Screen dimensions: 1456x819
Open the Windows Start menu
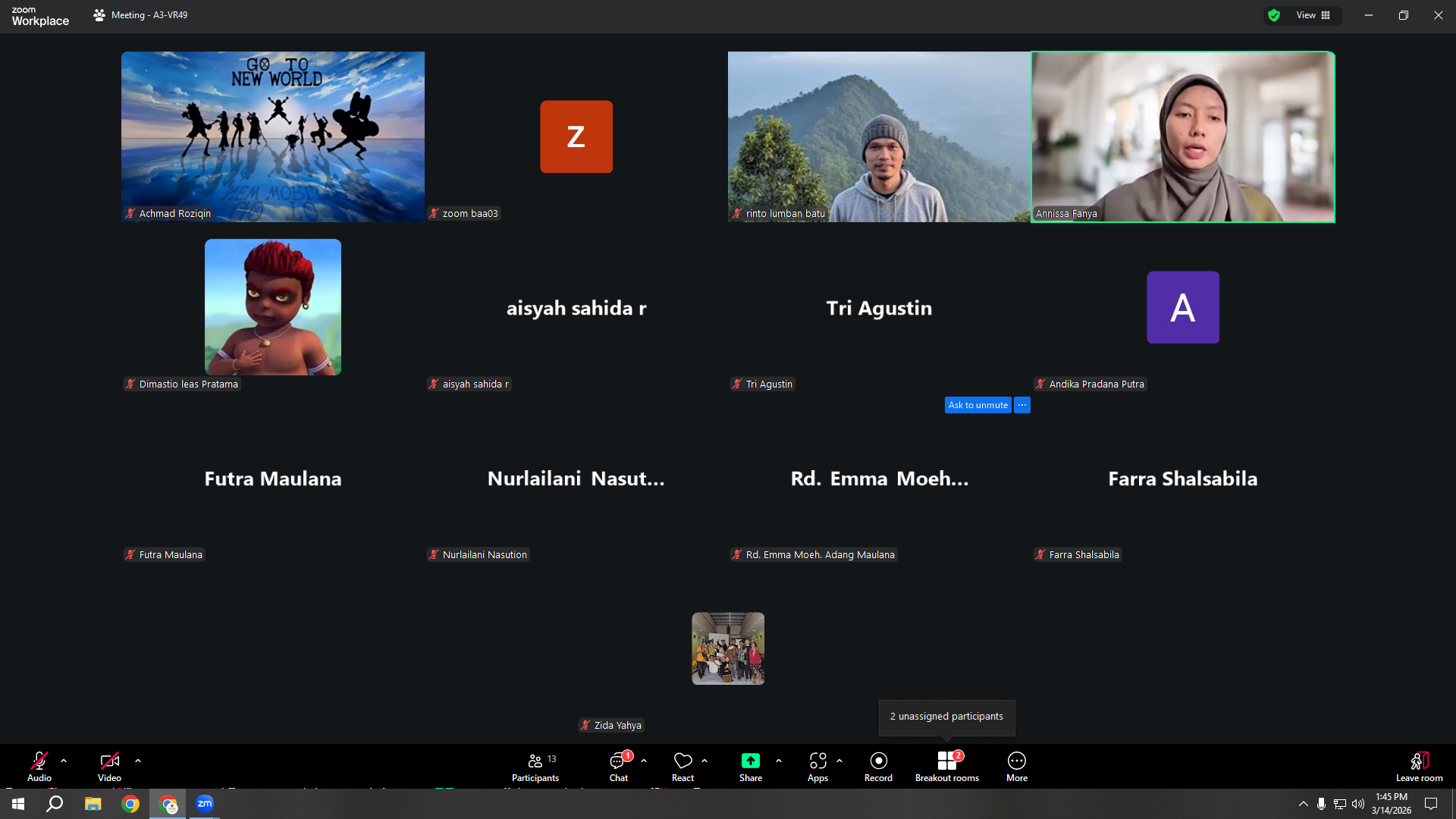(18, 804)
